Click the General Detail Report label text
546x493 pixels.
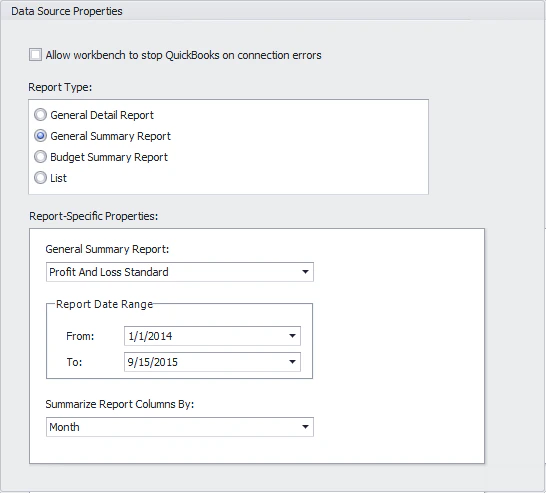click(102, 115)
